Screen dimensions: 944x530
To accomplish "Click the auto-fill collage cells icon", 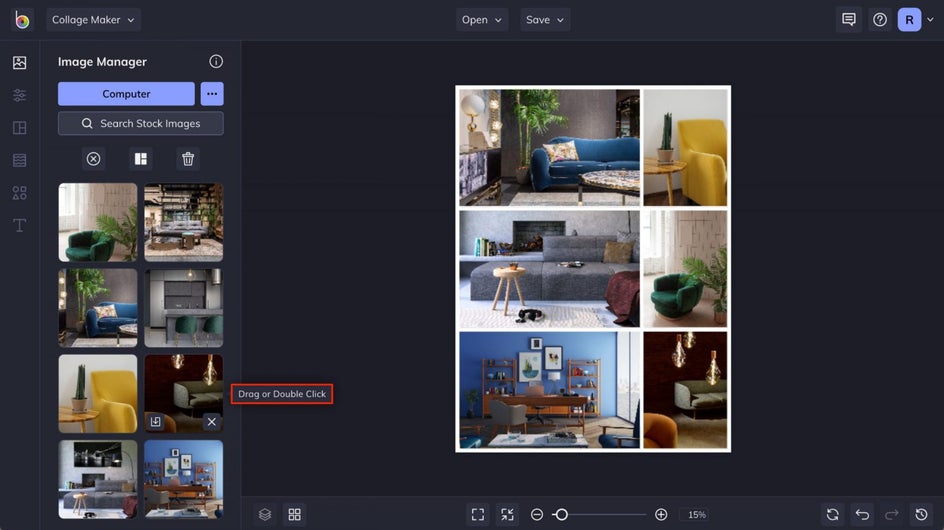I will [x=141, y=159].
